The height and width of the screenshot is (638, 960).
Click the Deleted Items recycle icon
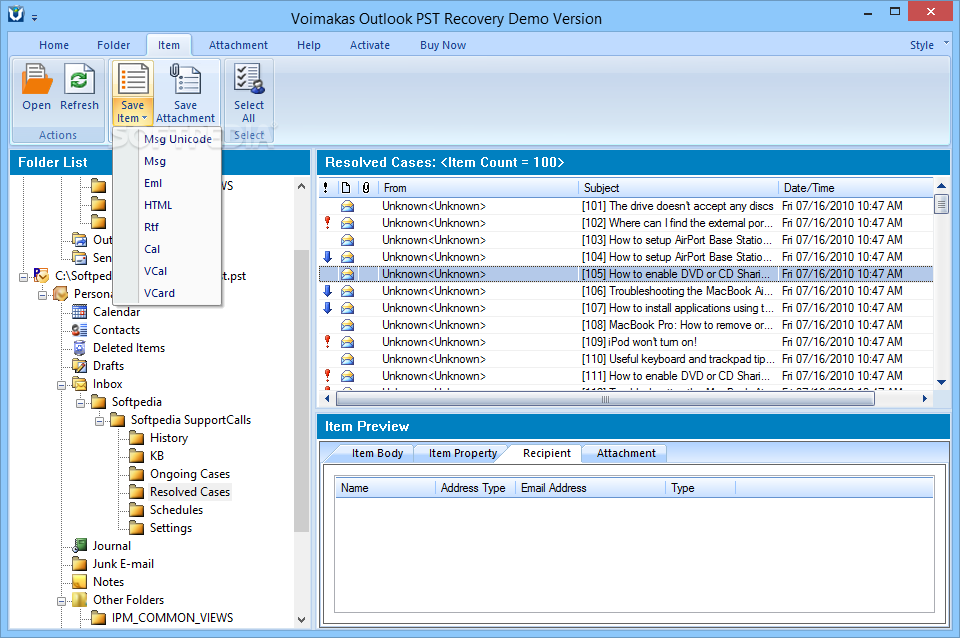[x=80, y=348]
